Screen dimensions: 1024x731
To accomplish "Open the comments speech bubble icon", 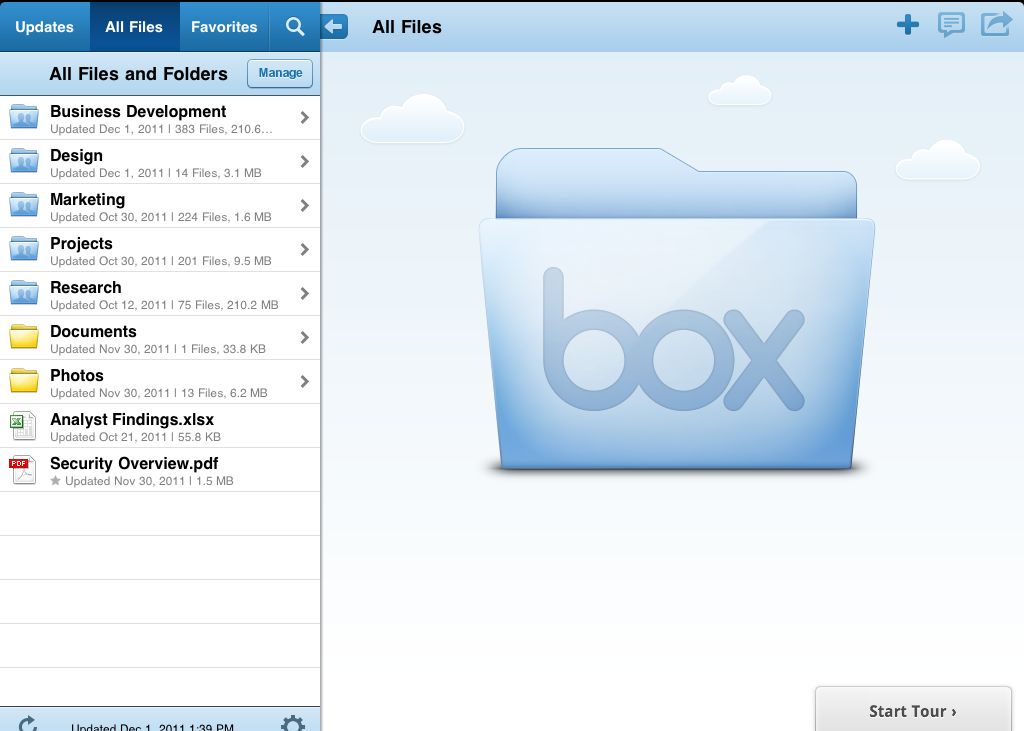I will pos(951,26).
